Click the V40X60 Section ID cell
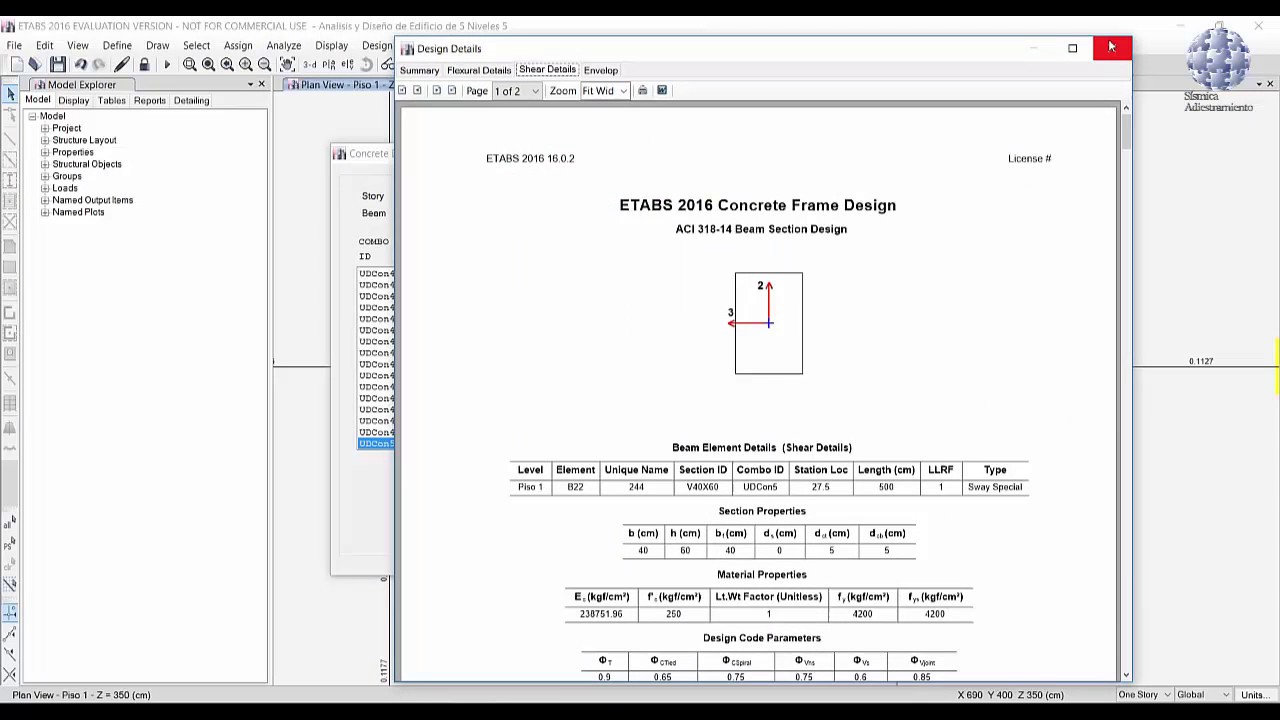The height and width of the screenshot is (720, 1280). coord(703,487)
